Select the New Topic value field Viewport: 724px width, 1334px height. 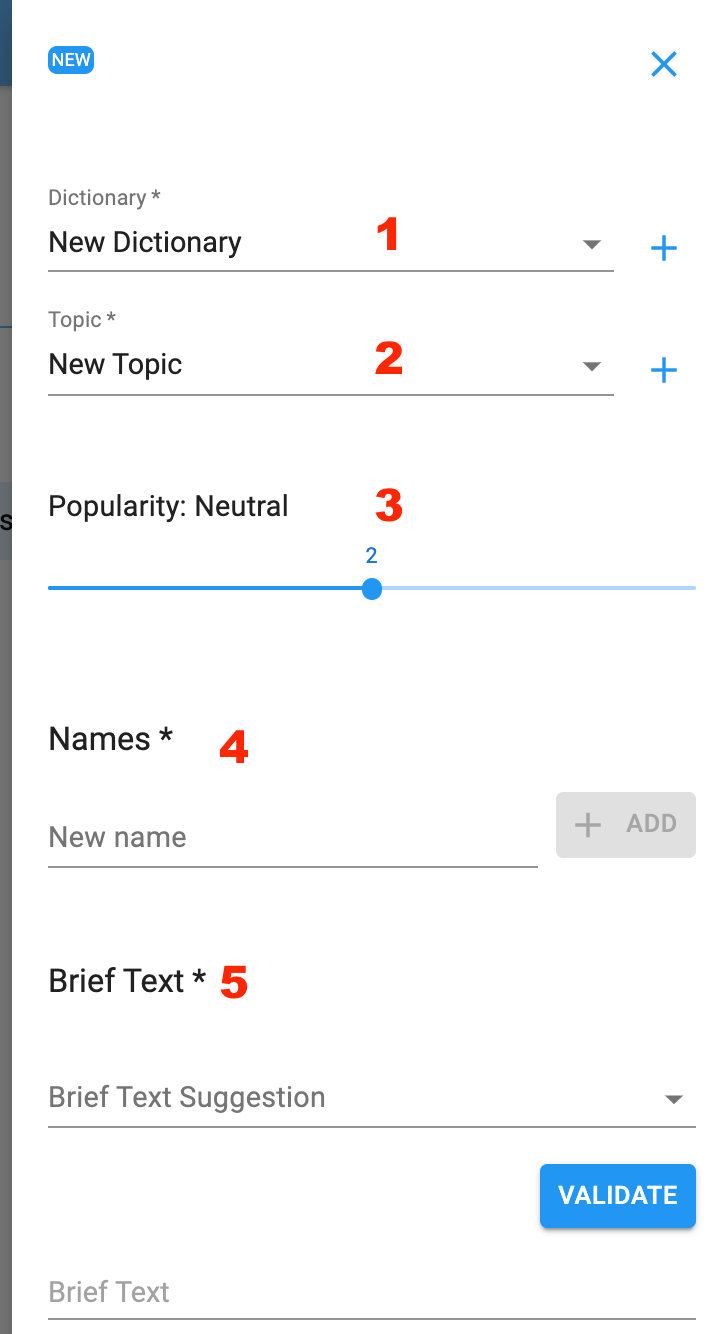coord(331,365)
